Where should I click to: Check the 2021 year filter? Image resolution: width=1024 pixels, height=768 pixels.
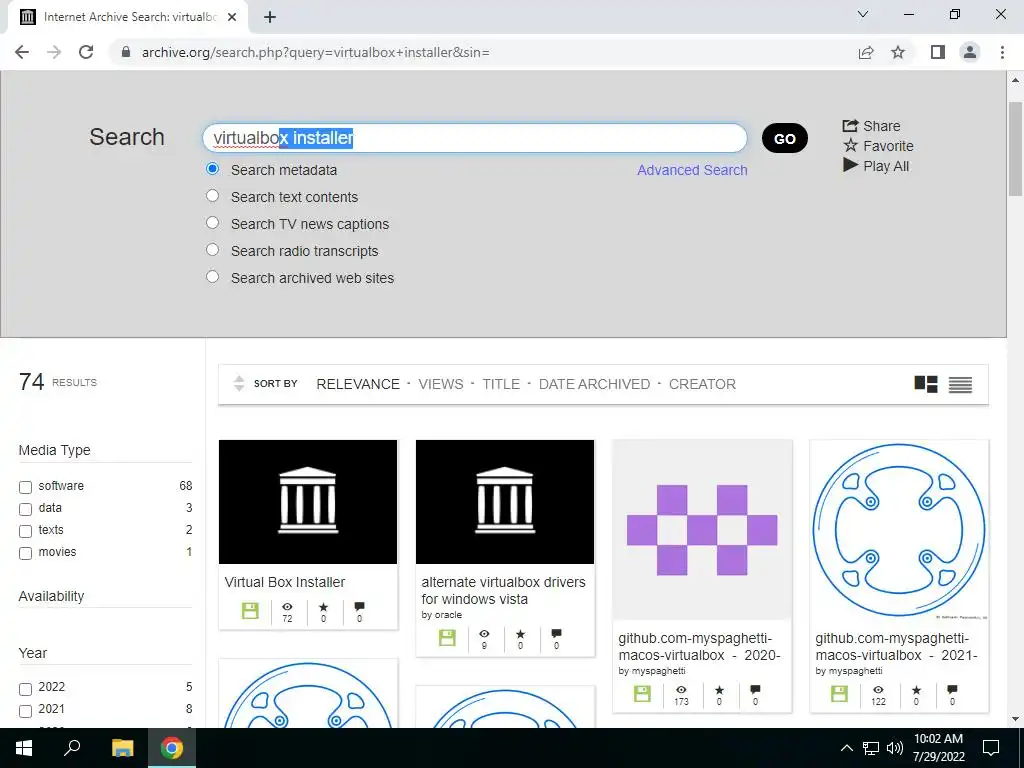[x=25, y=711]
